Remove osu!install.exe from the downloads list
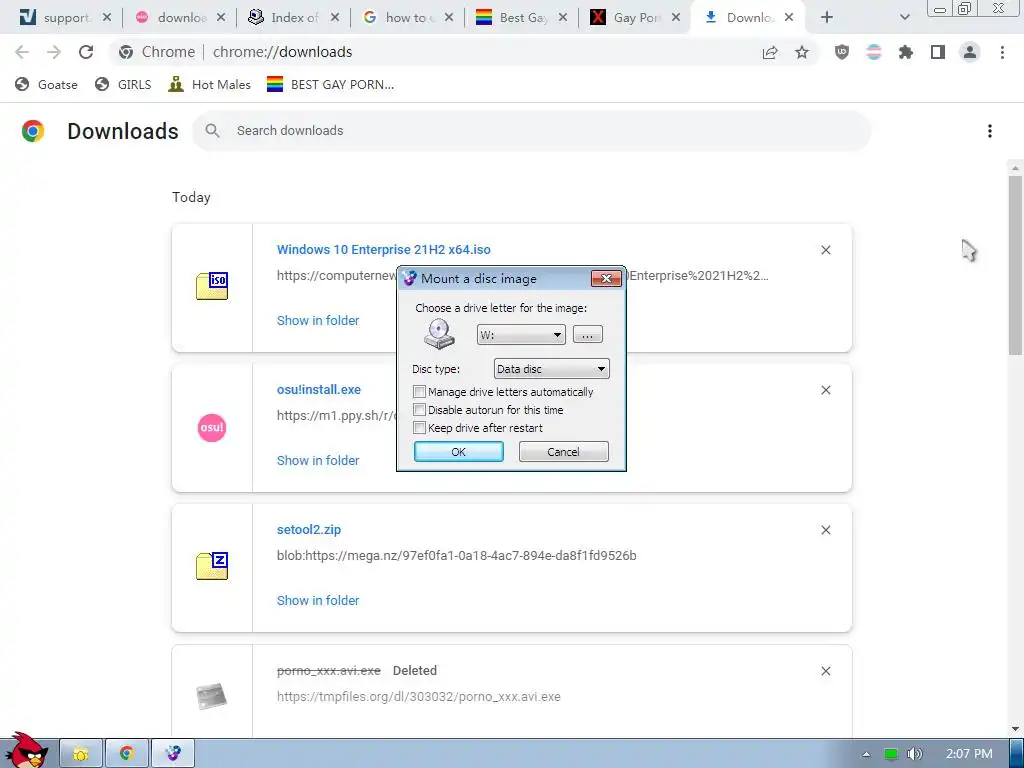The image size is (1024, 768). (825, 390)
